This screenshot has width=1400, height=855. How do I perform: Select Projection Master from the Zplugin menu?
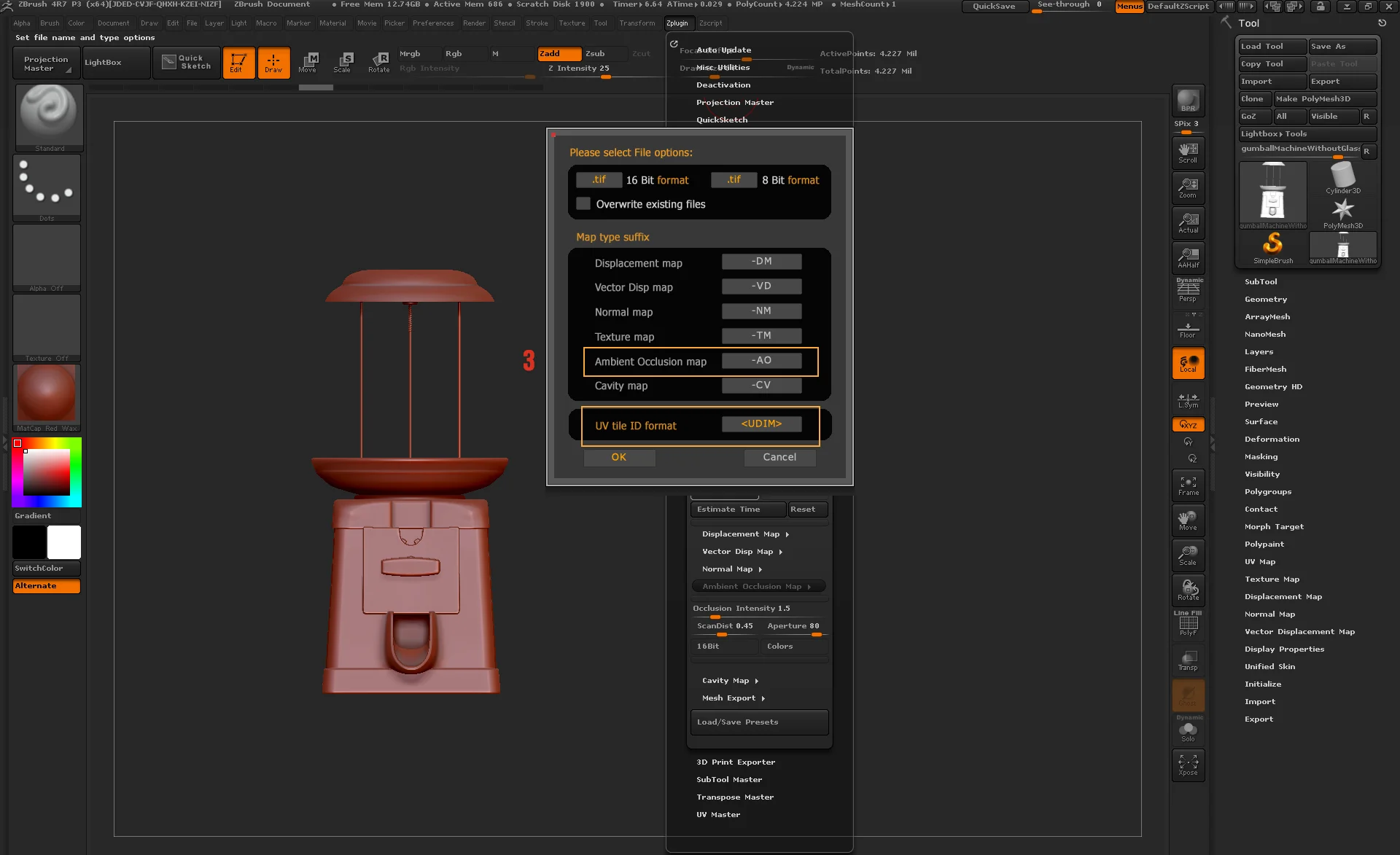tap(735, 102)
